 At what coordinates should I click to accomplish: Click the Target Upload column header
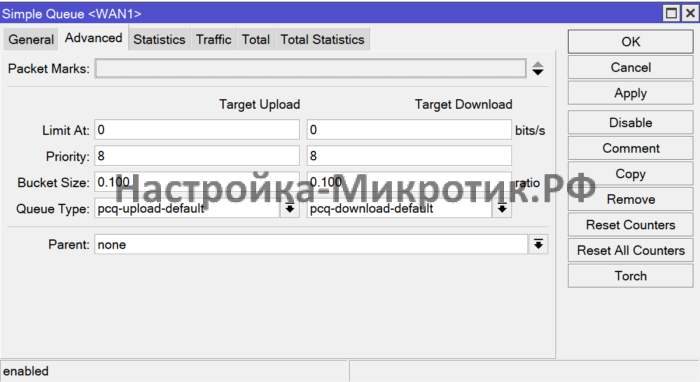259,104
